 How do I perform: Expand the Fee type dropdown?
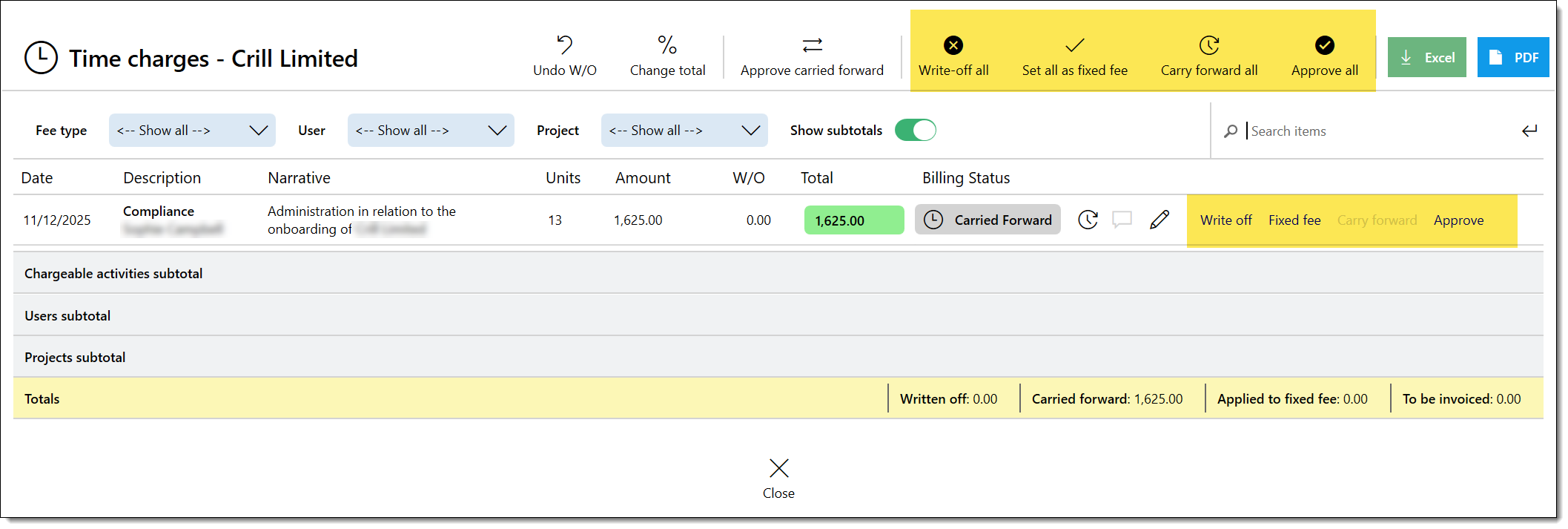click(192, 131)
